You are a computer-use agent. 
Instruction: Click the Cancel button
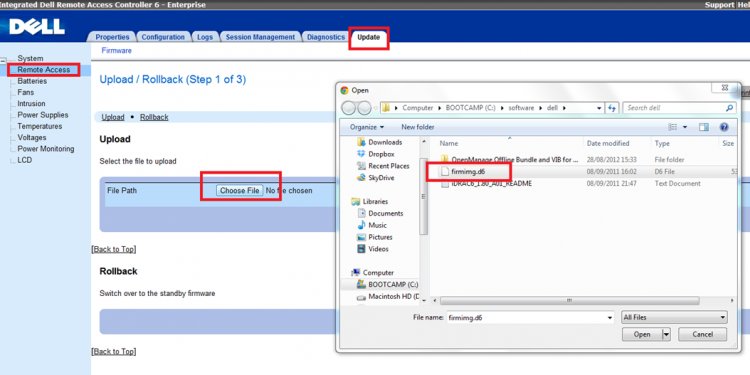[x=703, y=335]
